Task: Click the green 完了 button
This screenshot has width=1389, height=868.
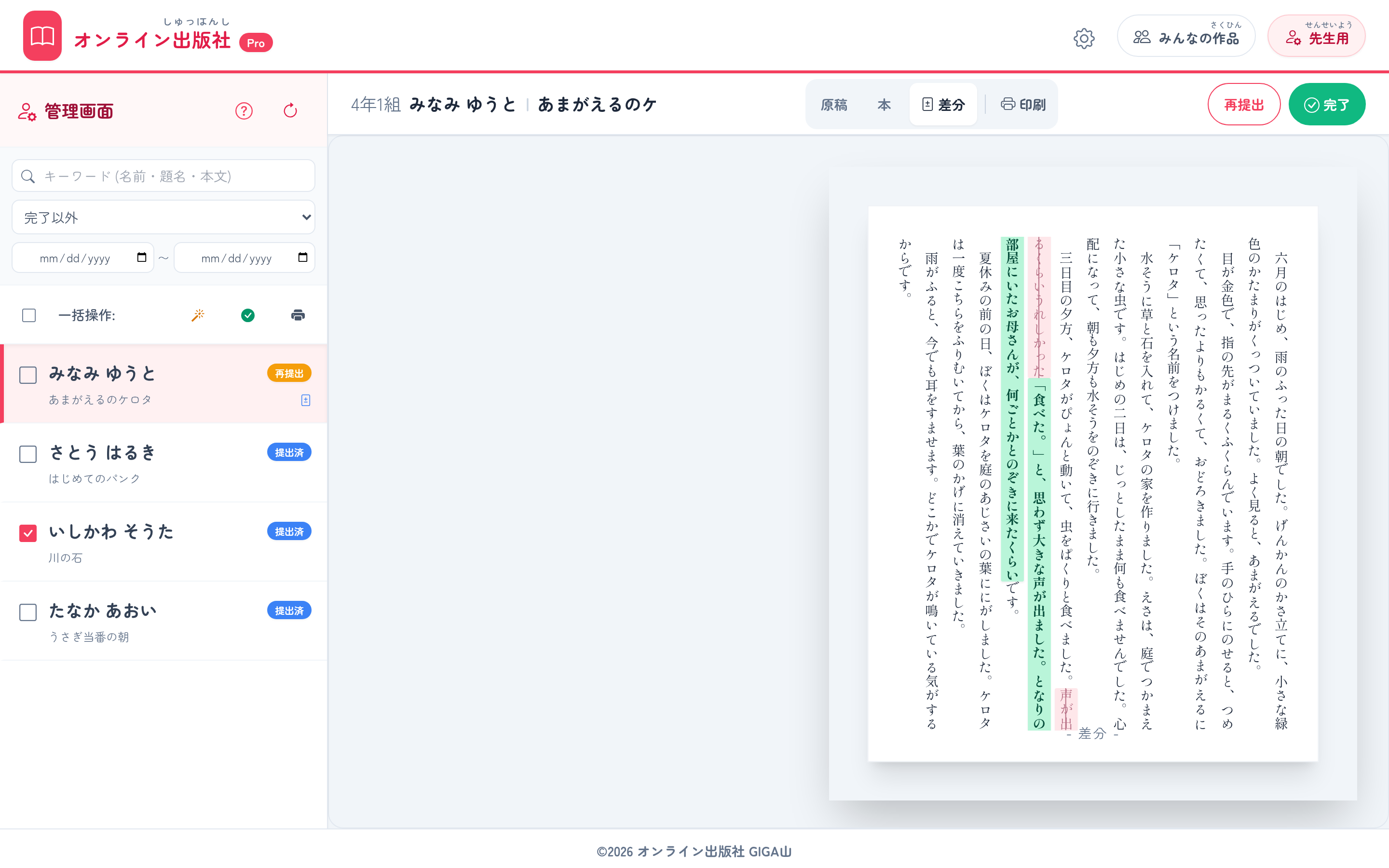Action: 1327,105
